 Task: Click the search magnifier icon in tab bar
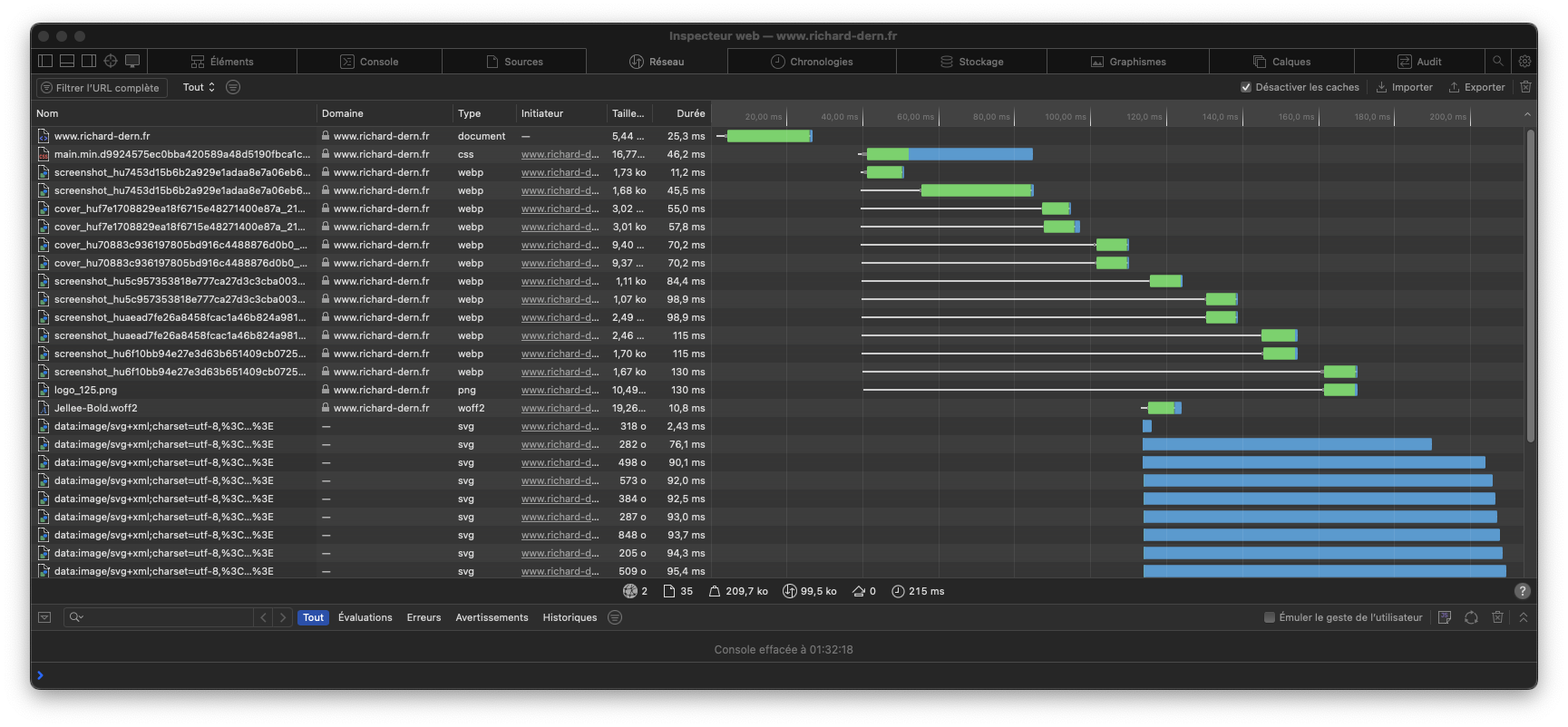[x=1498, y=61]
